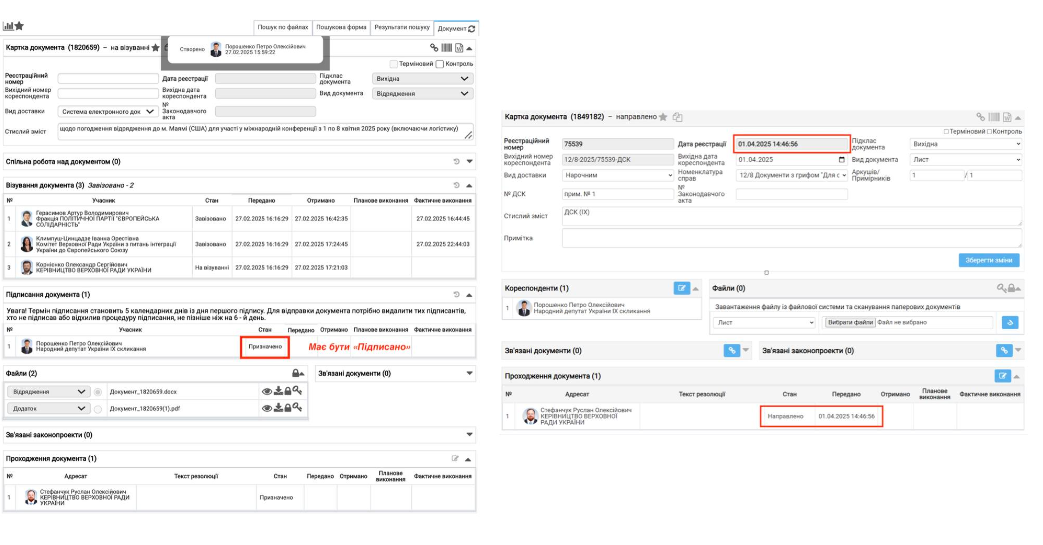Select the radio button for Документ_1820659(1).pdf
The image size is (1043, 545).
(x=98, y=408)
